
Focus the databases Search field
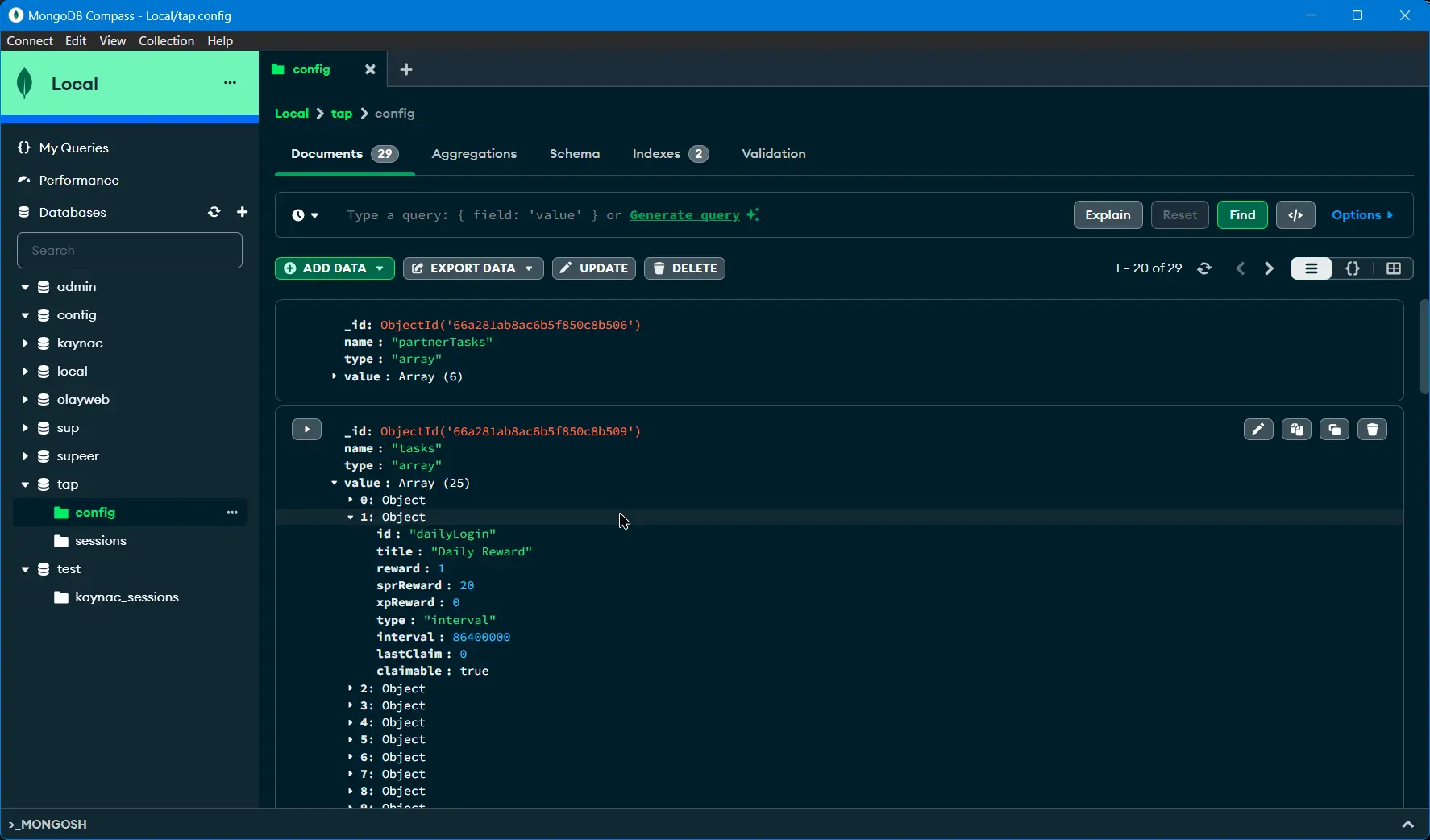pyautogui.click(x=130, y=251)
